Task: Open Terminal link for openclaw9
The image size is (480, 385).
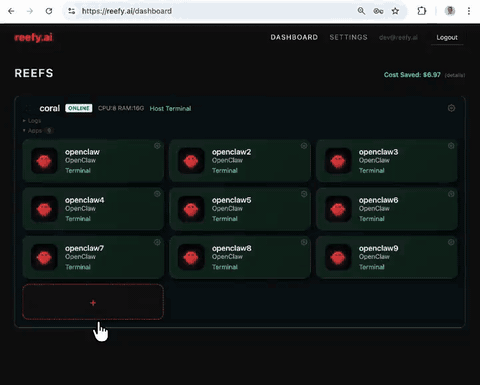Action: [x=372, y=267]
